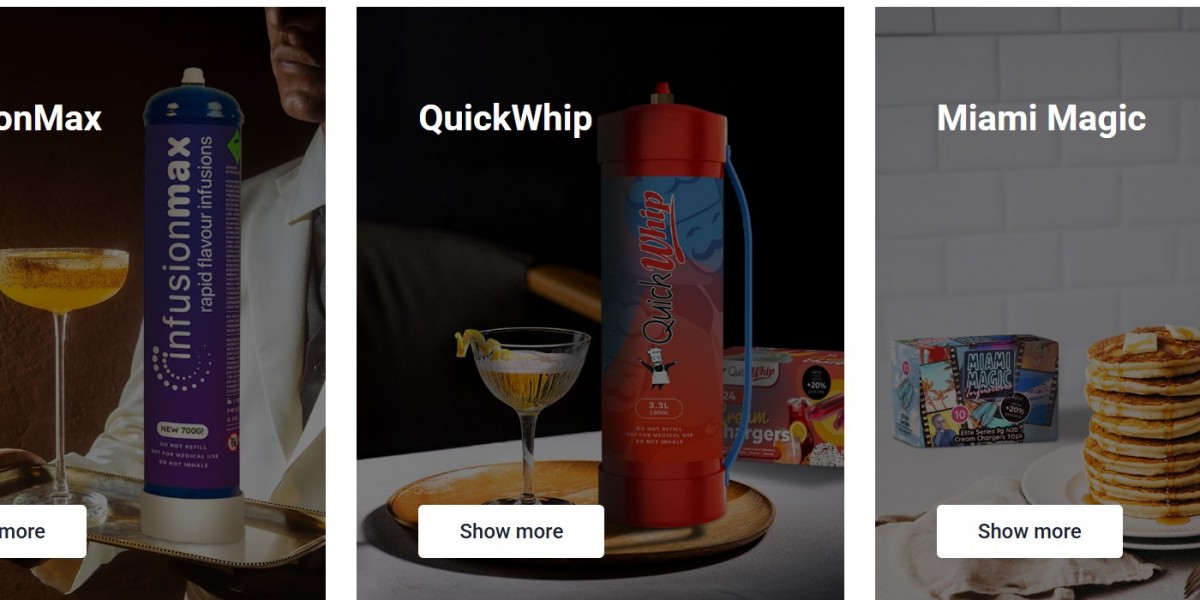Open the QuickWhip brand heading
Screen dimensions: 1200x600
pos(505,118)
